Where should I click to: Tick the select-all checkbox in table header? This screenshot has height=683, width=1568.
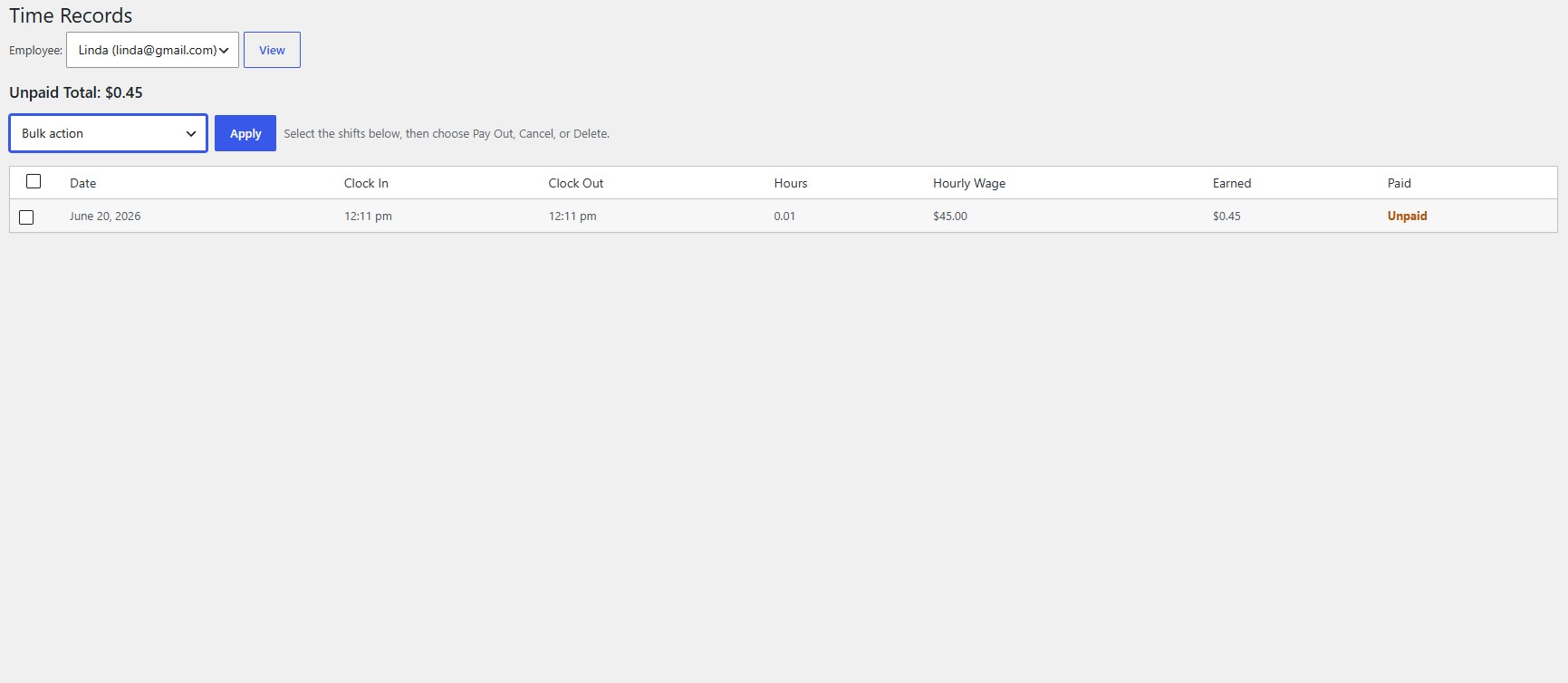point(34,181)
